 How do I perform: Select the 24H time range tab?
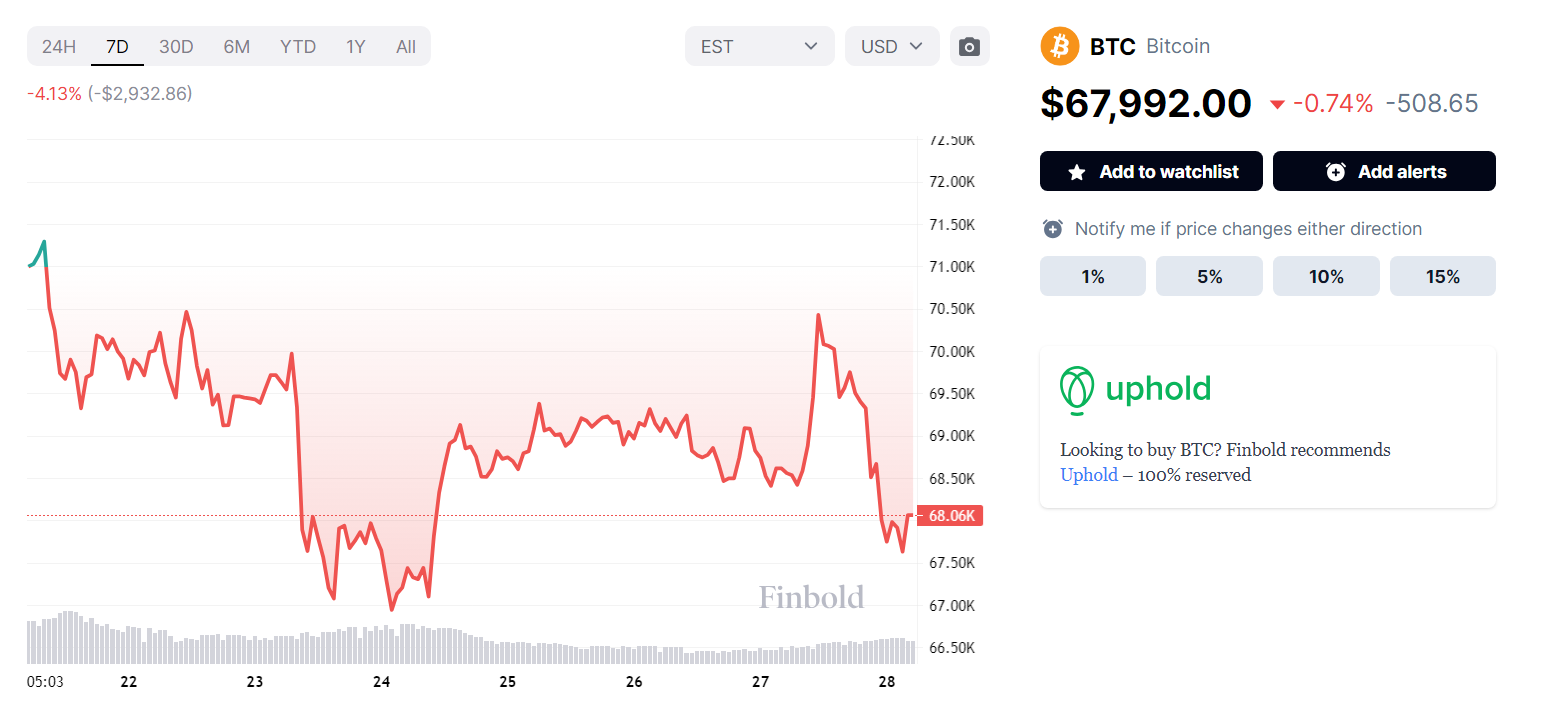pyautogui.click(x=59, y=47)
